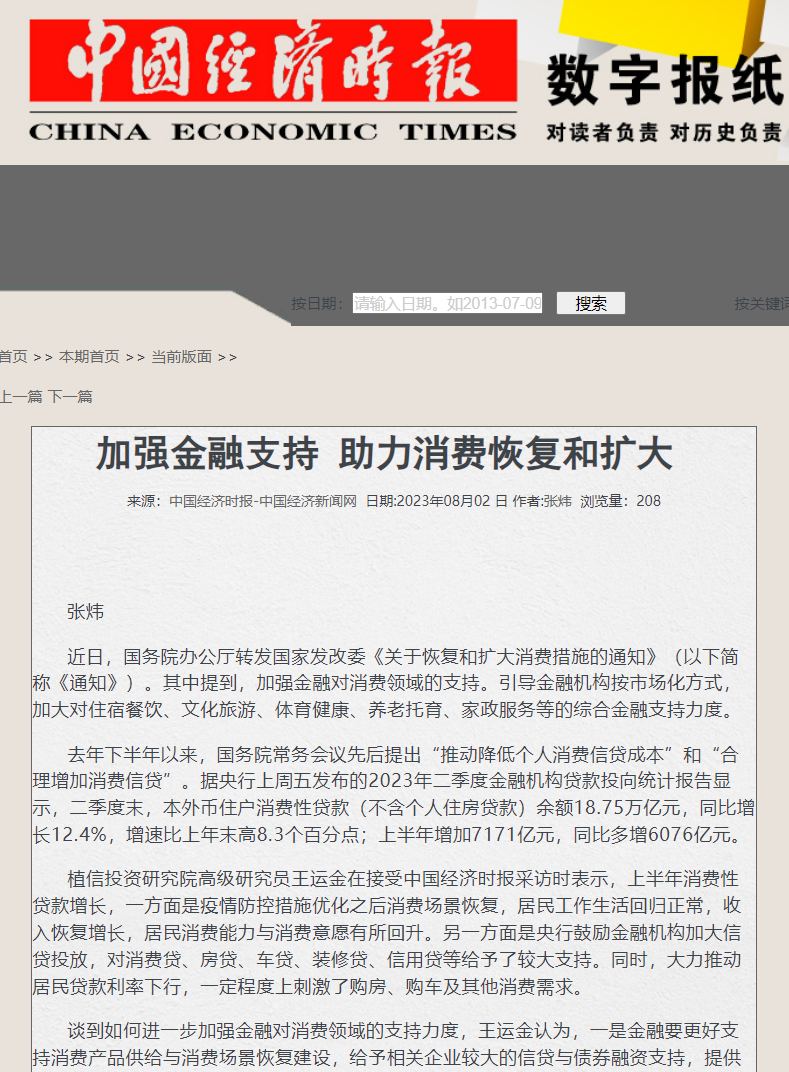
Task: Click the 作者:张炜 author field in the info line
Action: [542, 501]
